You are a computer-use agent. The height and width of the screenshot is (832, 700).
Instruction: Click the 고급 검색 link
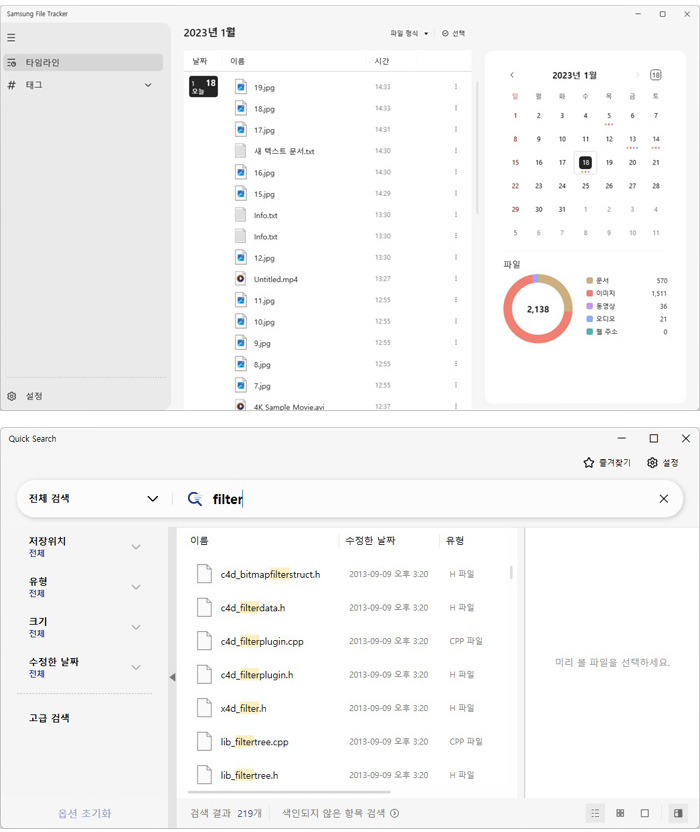[x=49, y=718]
